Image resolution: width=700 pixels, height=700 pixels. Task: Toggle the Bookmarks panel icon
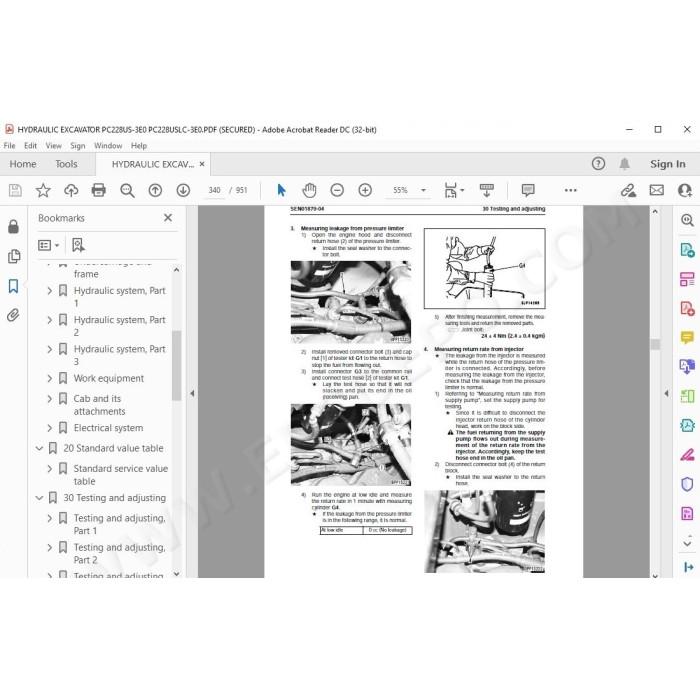(x=13, y=286)
